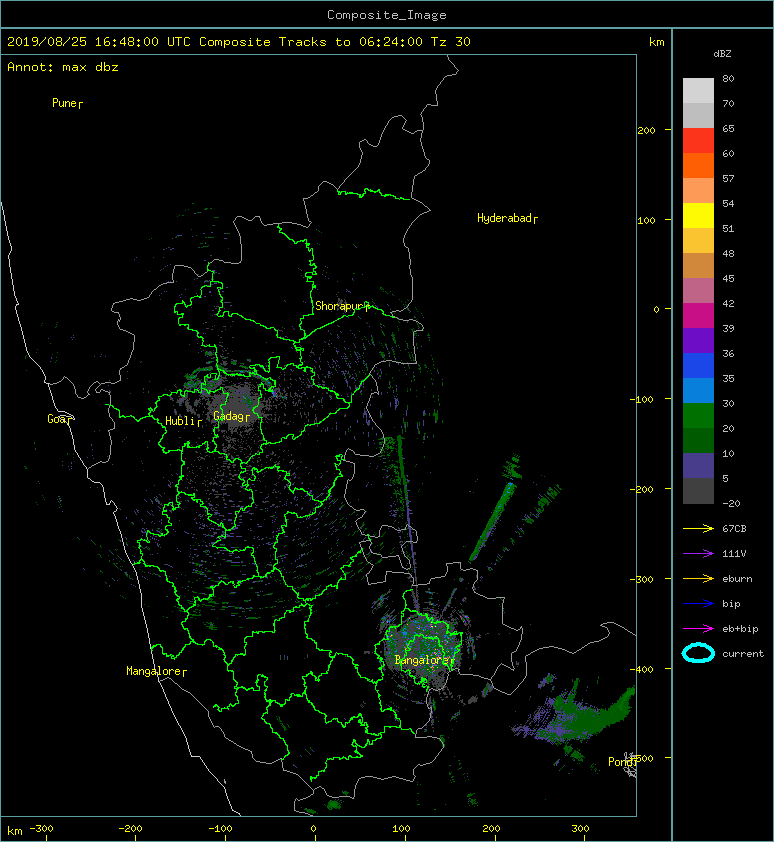The height and width of the screenshot is (842, 774).
Task: Click the 'Goa' city label
Action: pyautogui.click(x=56, y=419)
